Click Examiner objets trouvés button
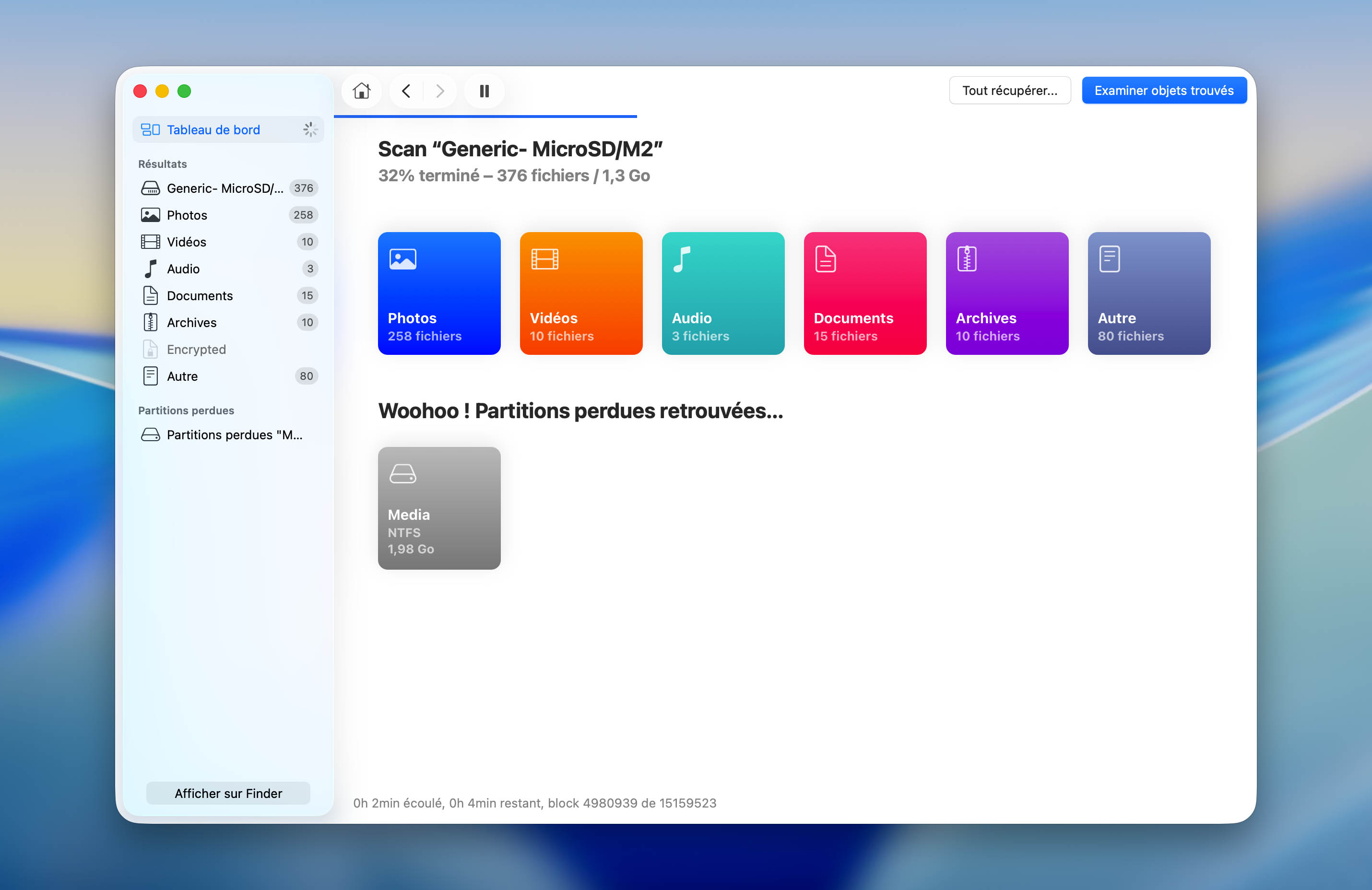This screenshot has height=890, width=1372. coord(1164,91)
